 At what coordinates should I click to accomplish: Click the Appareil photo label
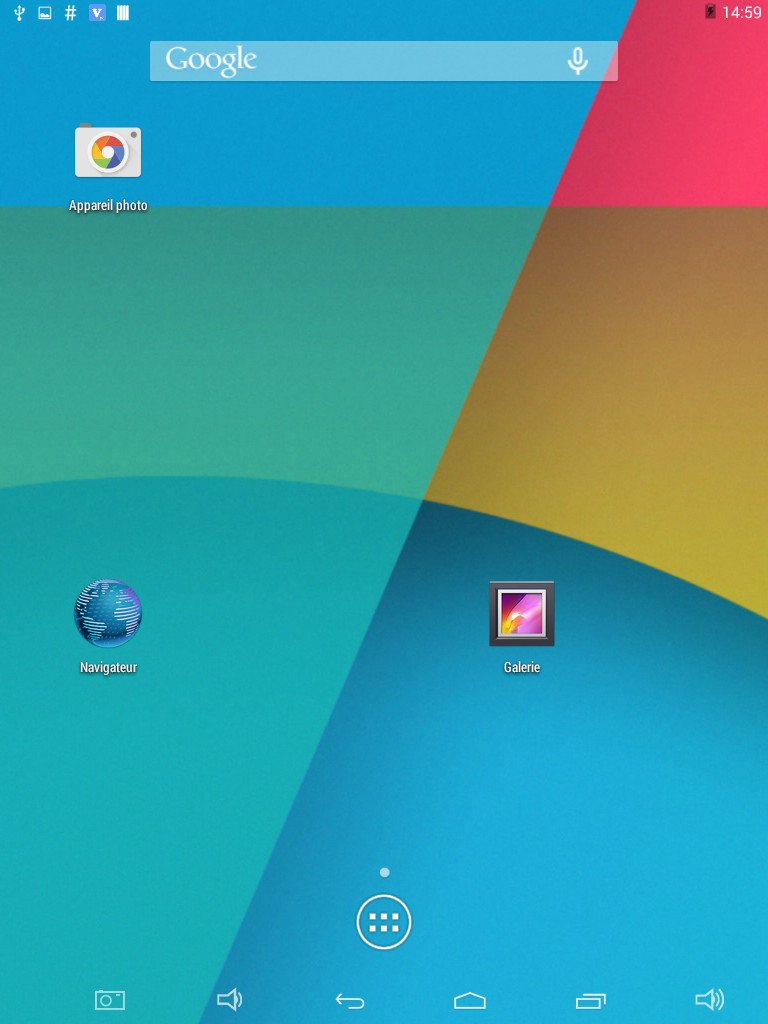pos(108,205)
